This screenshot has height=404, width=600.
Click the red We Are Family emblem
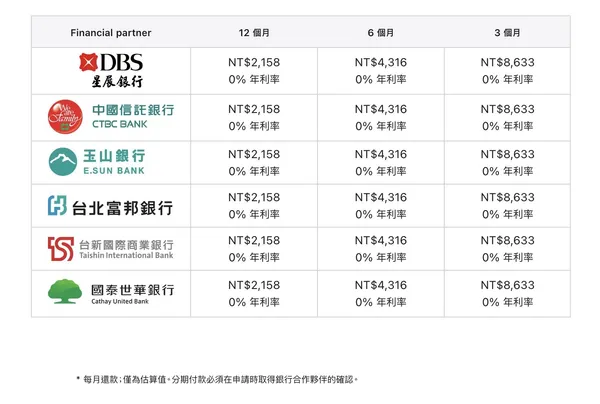[x=66, y=115]
